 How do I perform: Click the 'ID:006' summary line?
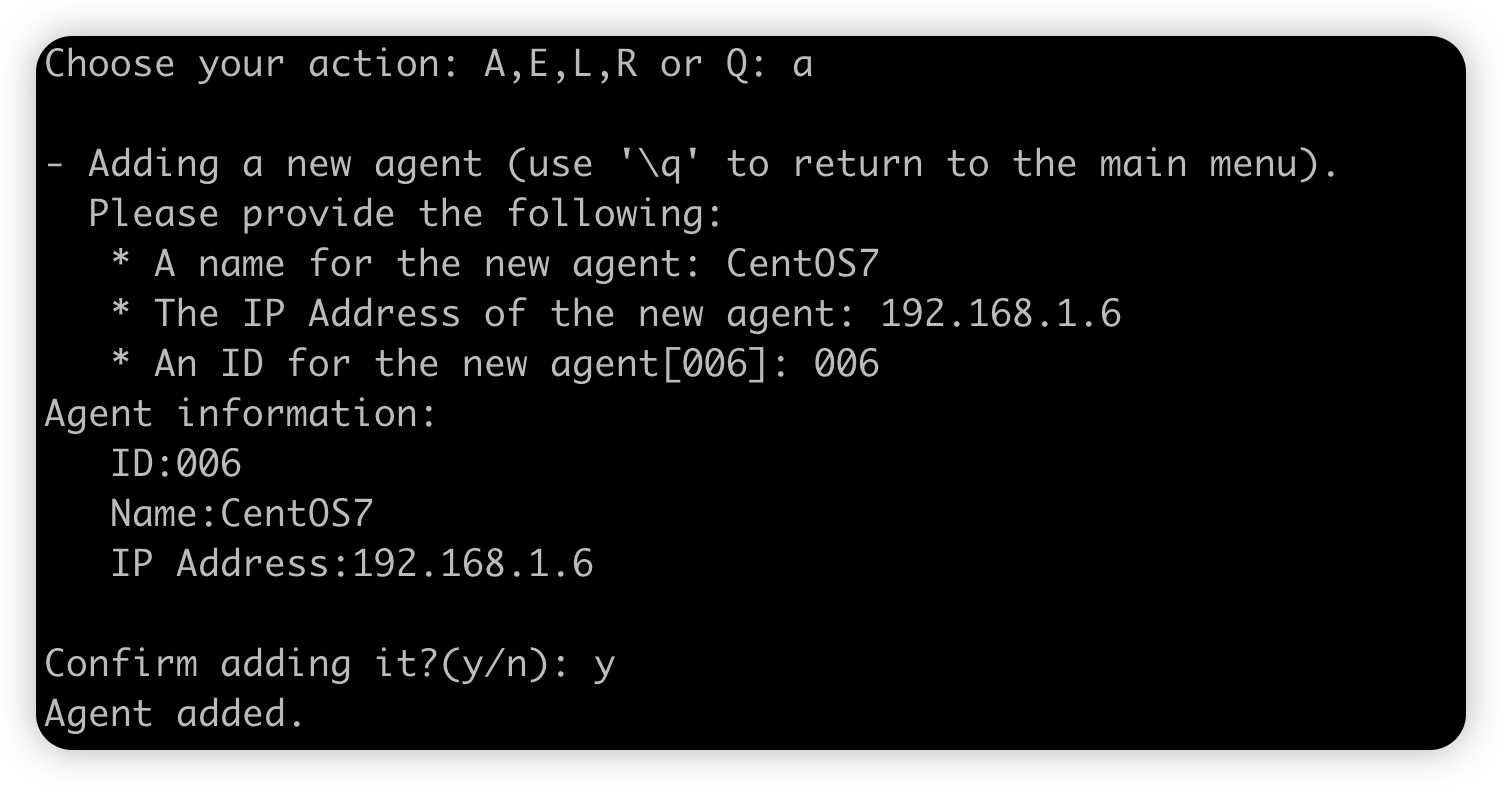coord(176,464)
